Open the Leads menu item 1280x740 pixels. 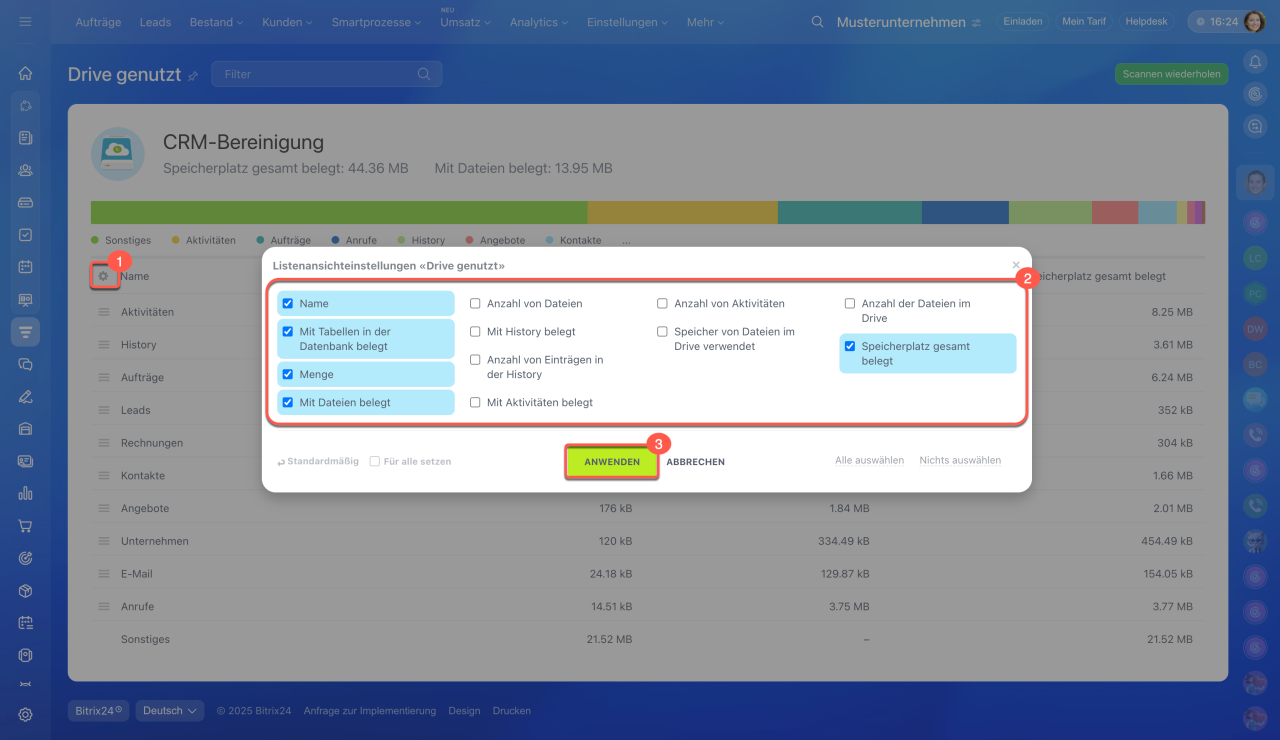155,22
